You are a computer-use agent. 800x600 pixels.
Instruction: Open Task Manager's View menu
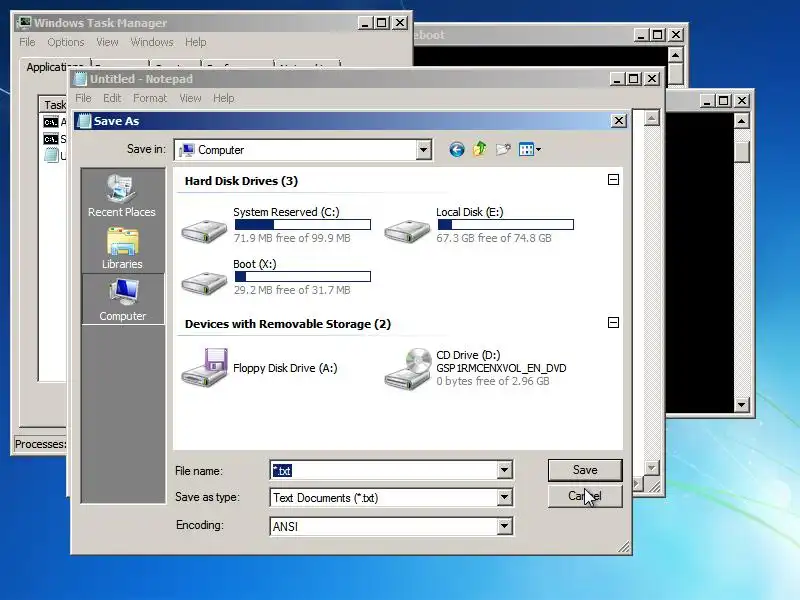point(107,42)
